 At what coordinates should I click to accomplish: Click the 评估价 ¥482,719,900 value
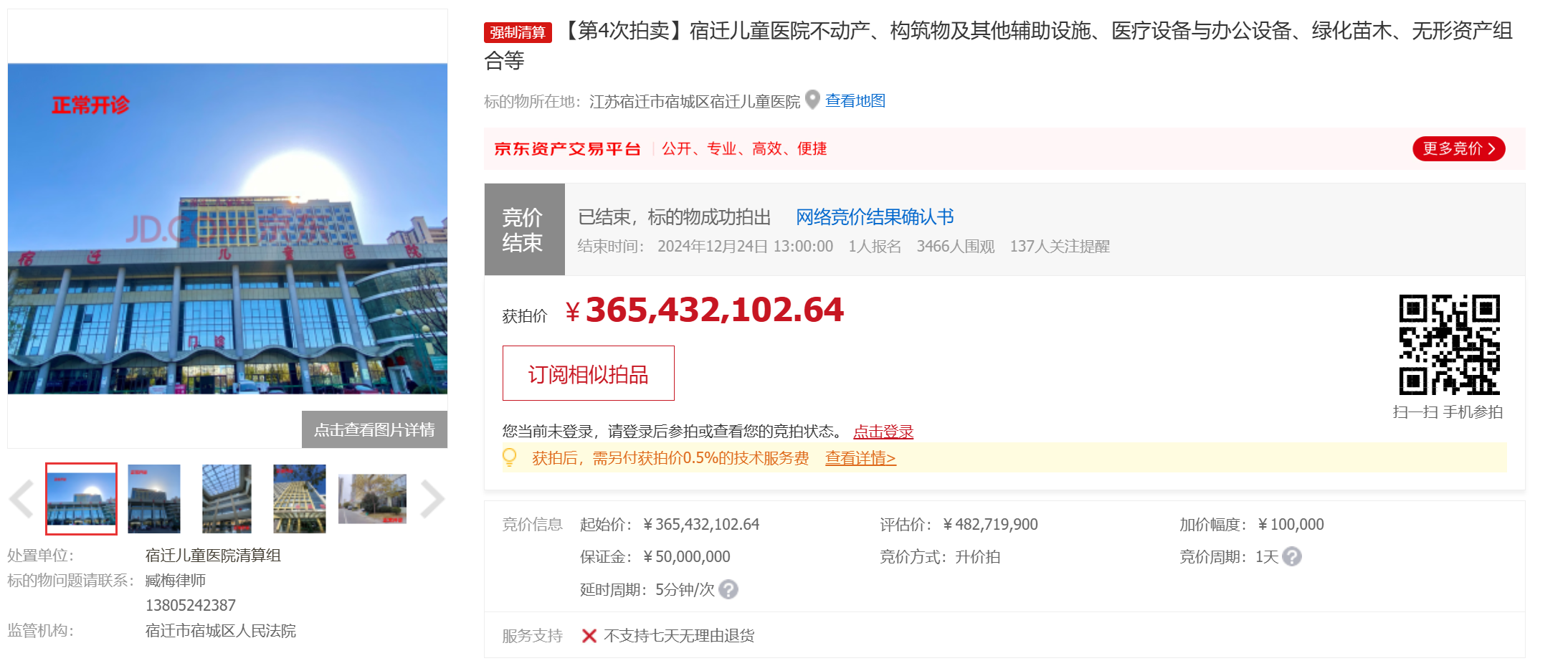point(990,525)
